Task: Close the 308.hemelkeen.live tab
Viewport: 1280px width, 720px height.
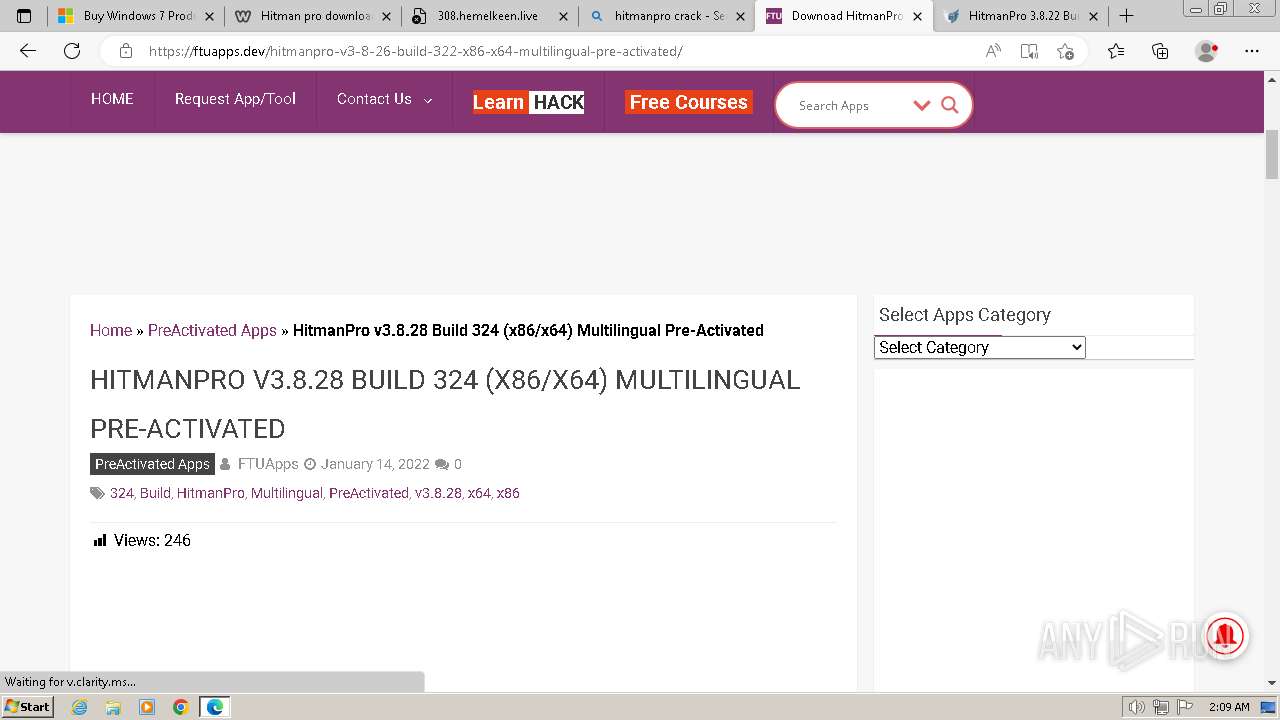Action: tap(563, 16)
